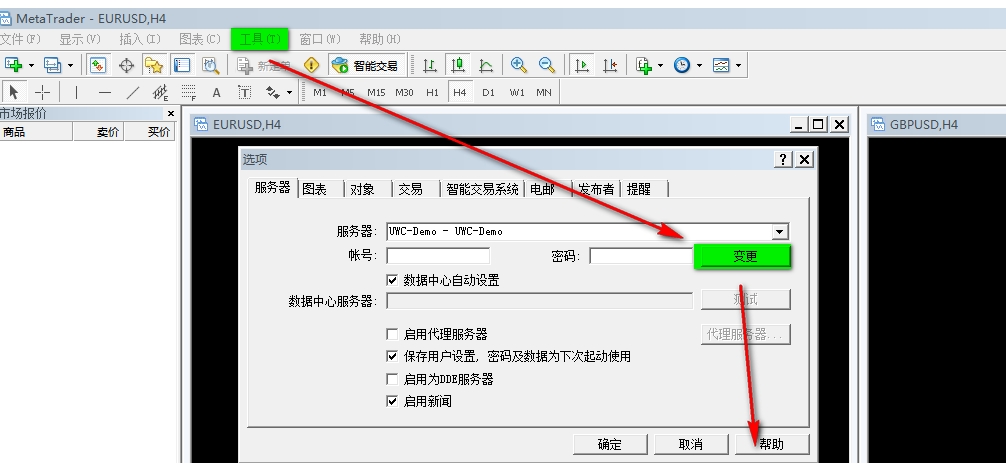The height and width of the screenshot is (463, 1006).
Task: Toggle the Market Watch toolbar icon
Action: click(x=98, y=65)
